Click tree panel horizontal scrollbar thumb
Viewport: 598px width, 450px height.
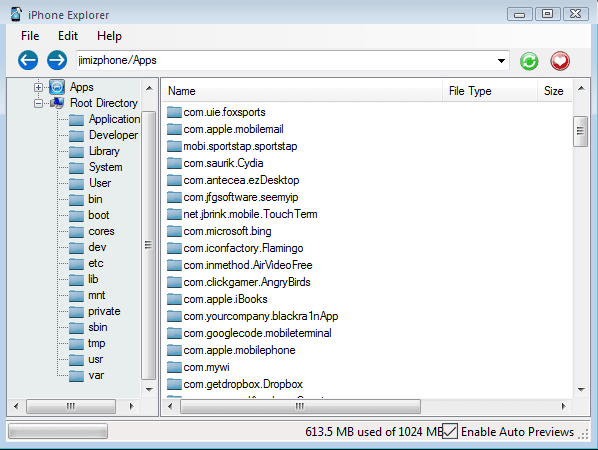(71, 406)
